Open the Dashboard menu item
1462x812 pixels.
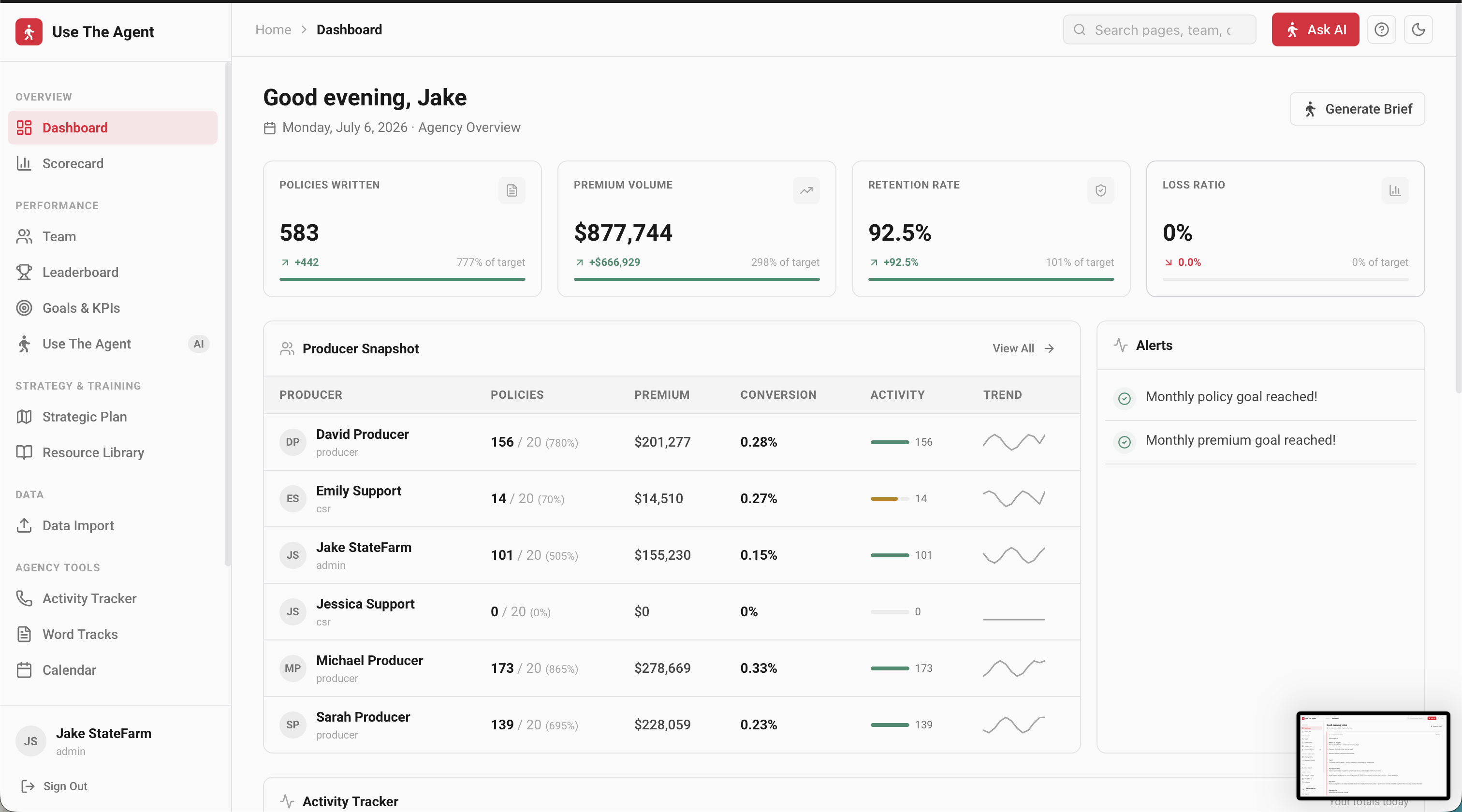click(x=112, y=128)
